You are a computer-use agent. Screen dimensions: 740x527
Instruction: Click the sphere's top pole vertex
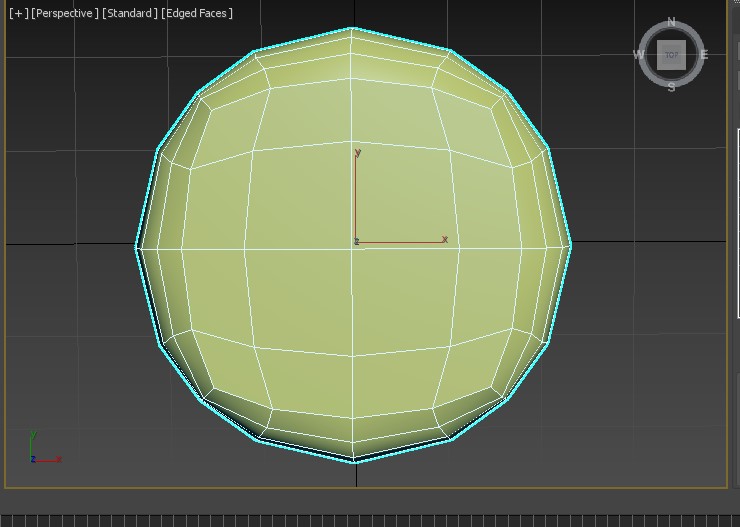tap(353, 29)
